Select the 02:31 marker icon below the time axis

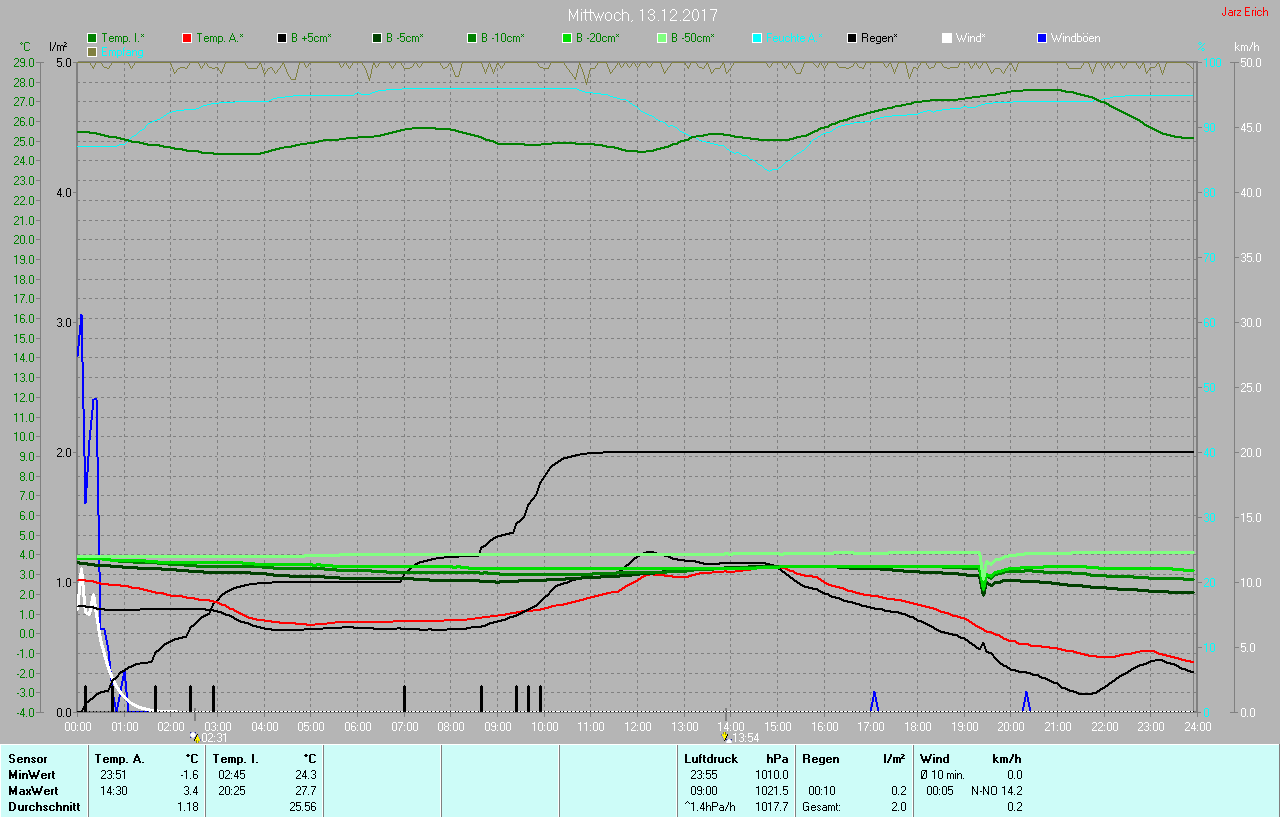(194, 736)
